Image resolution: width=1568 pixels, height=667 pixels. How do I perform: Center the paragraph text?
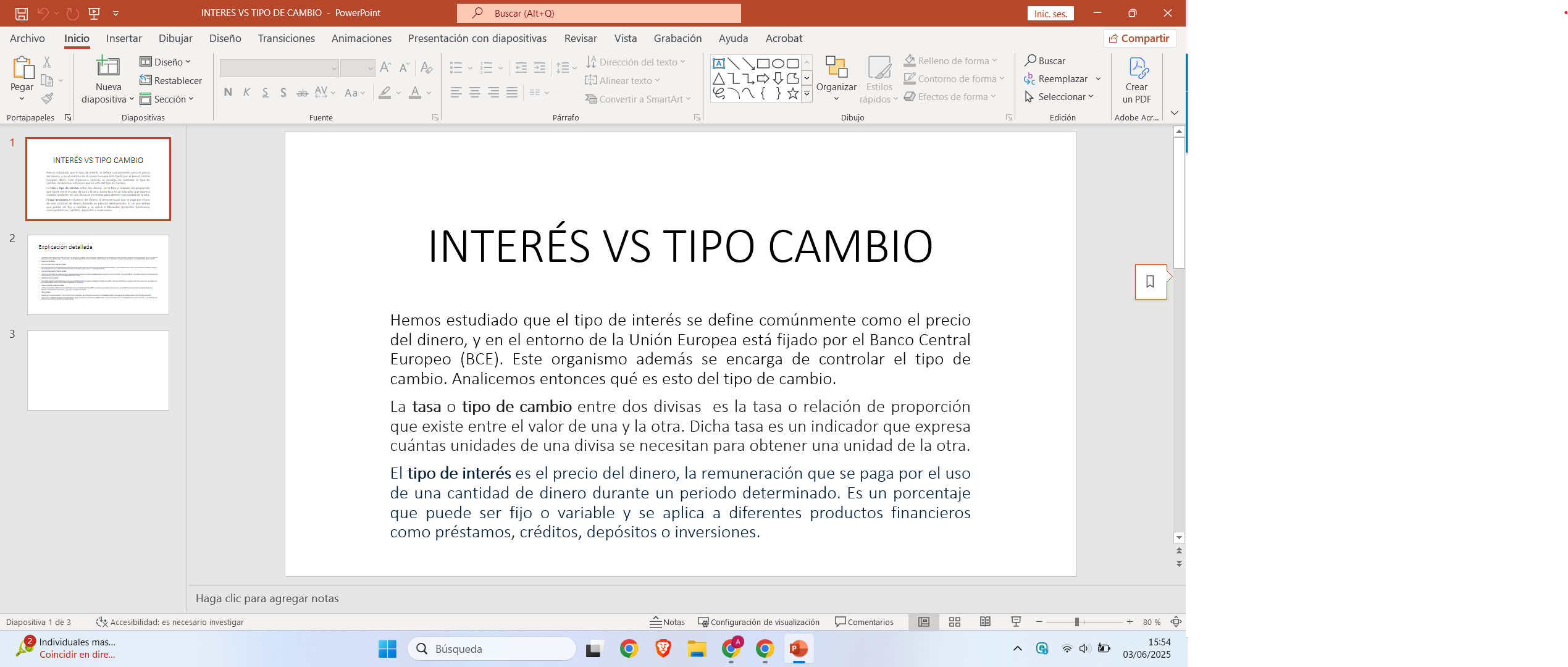(475, 93)
